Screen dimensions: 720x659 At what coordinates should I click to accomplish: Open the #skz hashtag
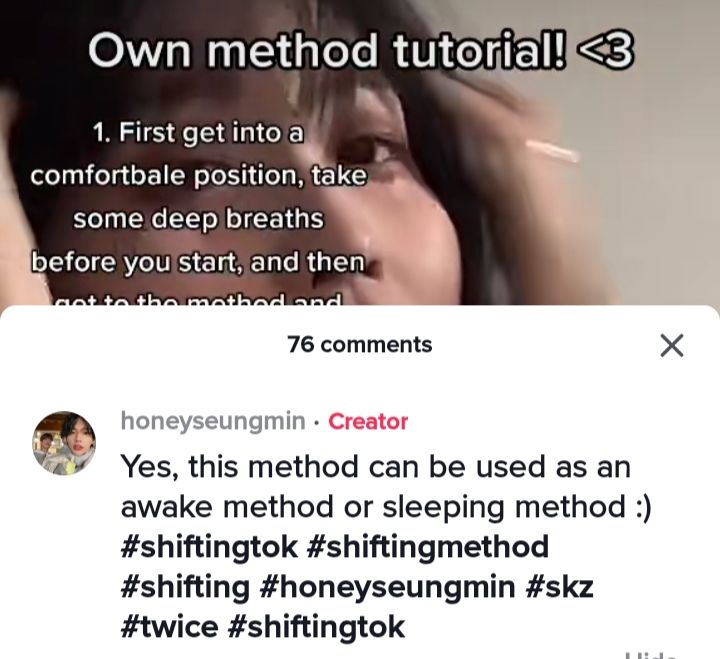coord(557,586)
